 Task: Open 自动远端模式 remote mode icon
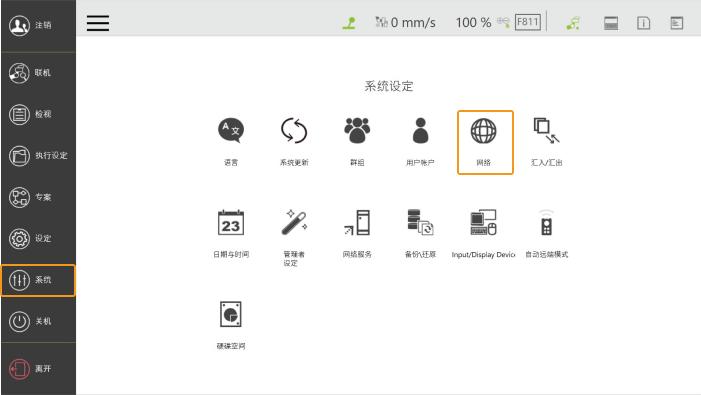546,223
